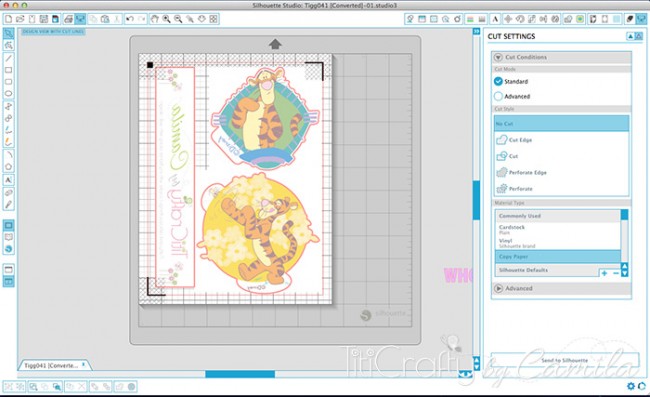Select the rounded rectangle tool
Viewport: 650px width, 397px height.
8,82
